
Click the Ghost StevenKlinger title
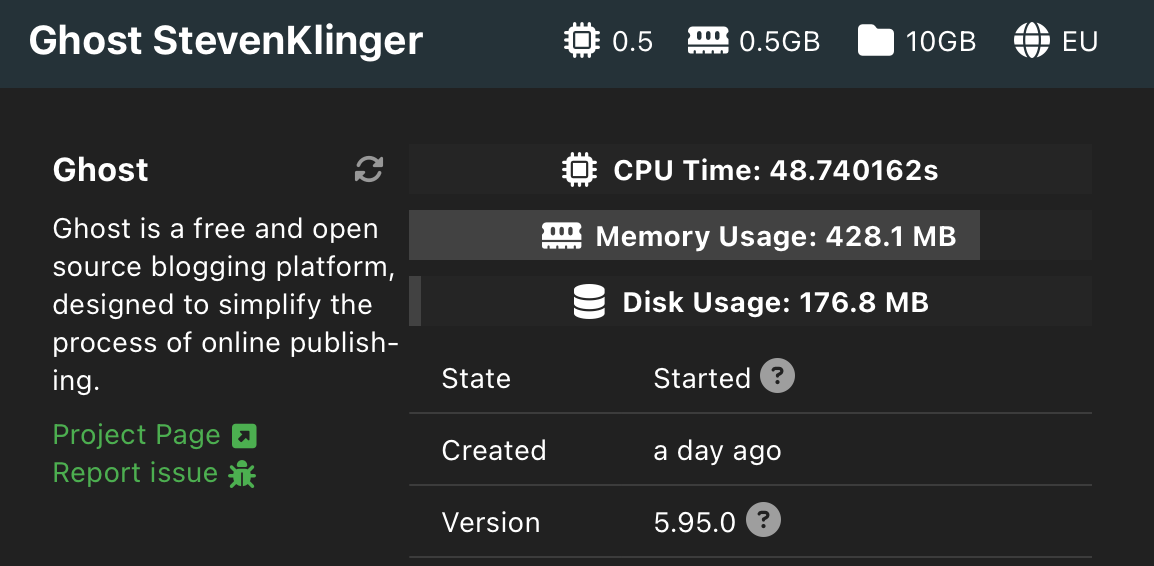[x=226, y=41]
